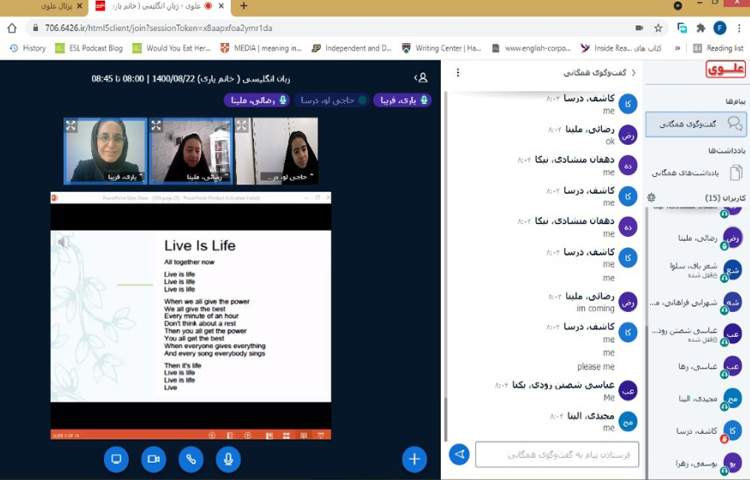Open the Chrome extensions puzzle icon
The image size is (750, 480).
click(x=700, y=27)
